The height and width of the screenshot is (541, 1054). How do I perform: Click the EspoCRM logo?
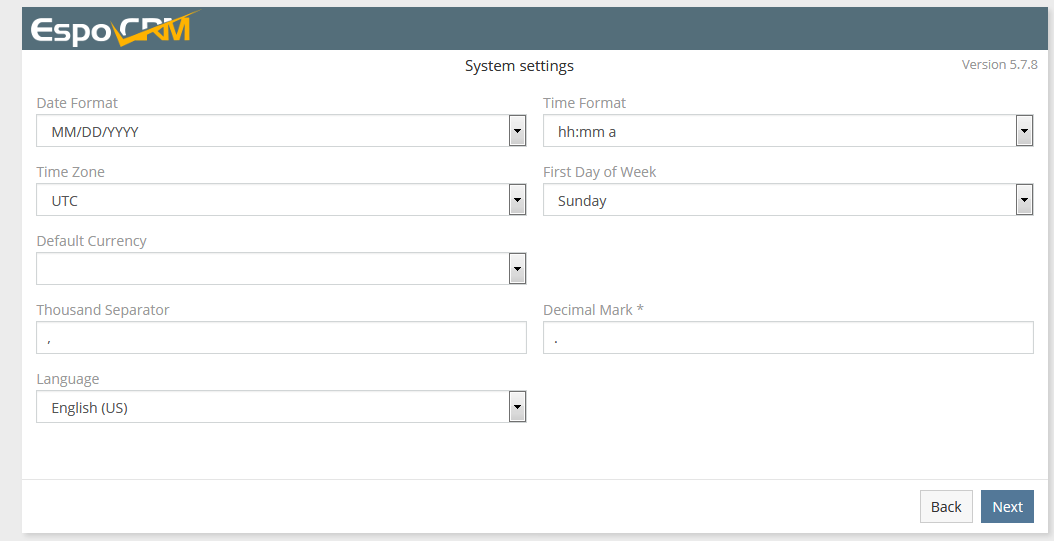115,29
